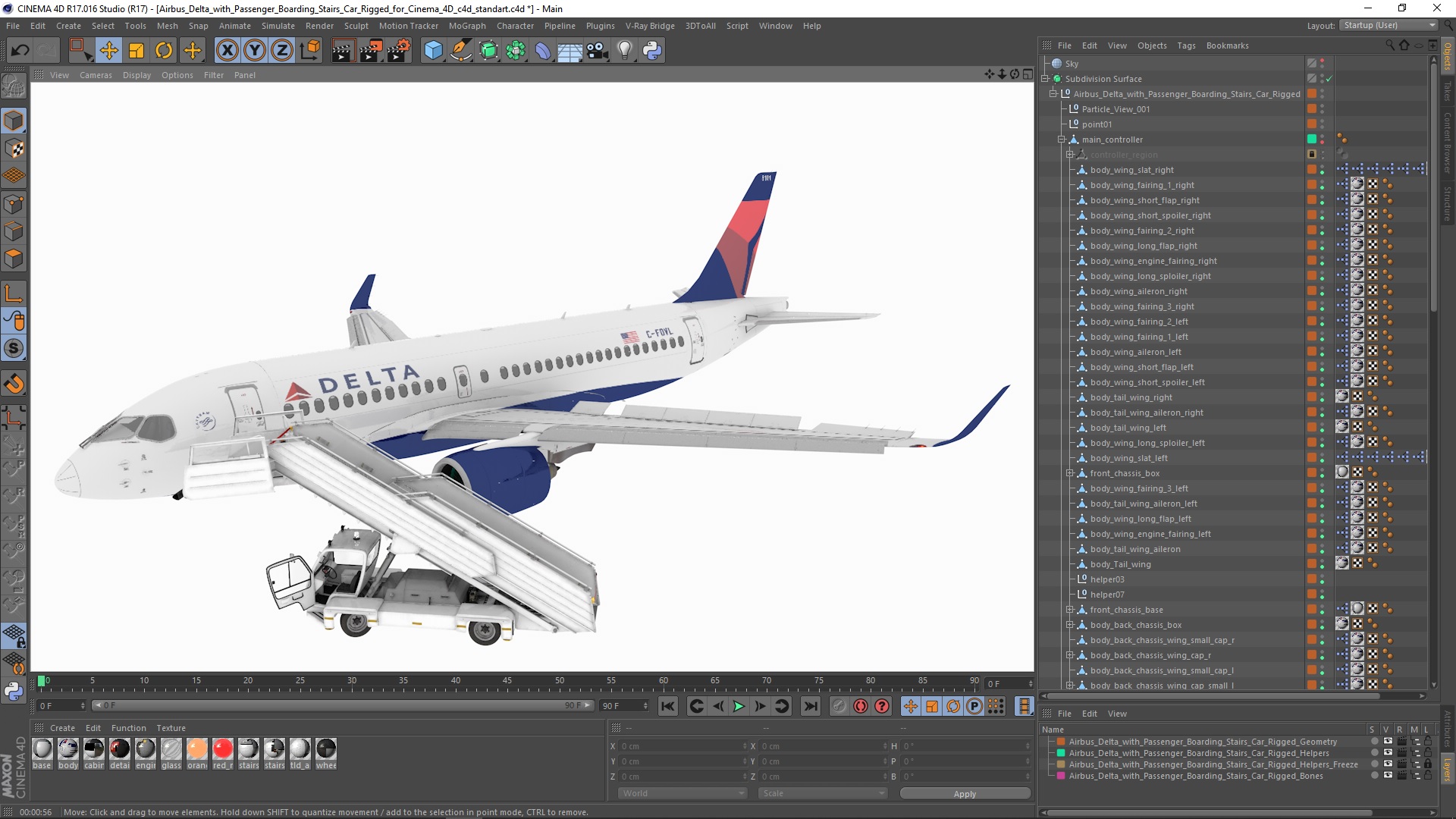Add a Light object icon
This screenshot has width=1456, height=819.
pos(625,51)
